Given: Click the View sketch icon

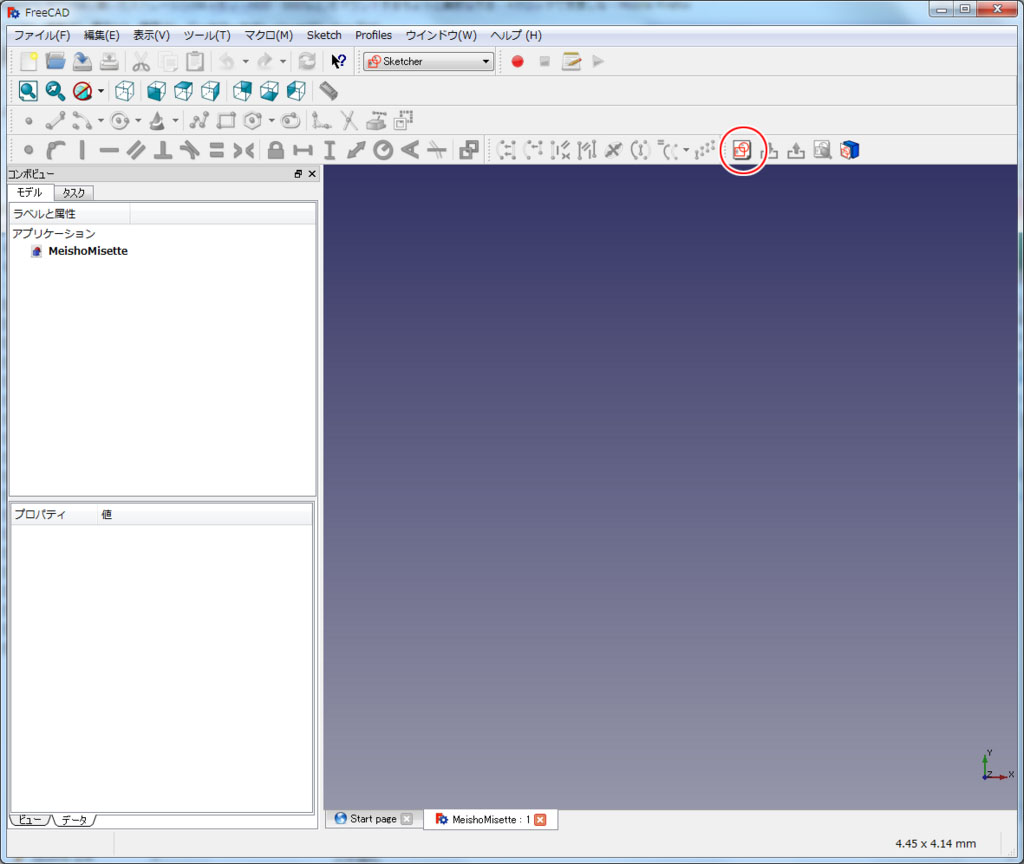Looking at the screenshot, I should (823, 150).
